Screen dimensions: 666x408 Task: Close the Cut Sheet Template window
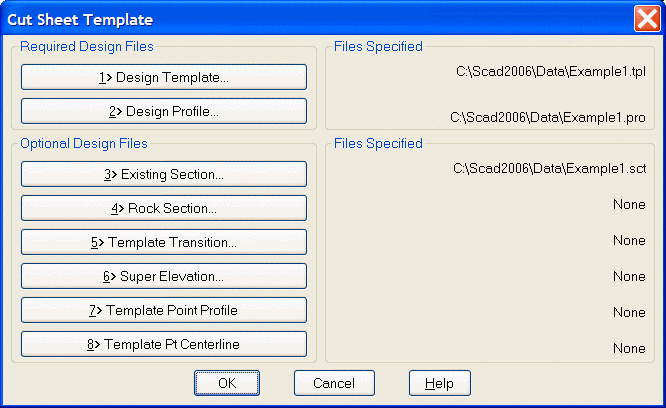(646, 19)
